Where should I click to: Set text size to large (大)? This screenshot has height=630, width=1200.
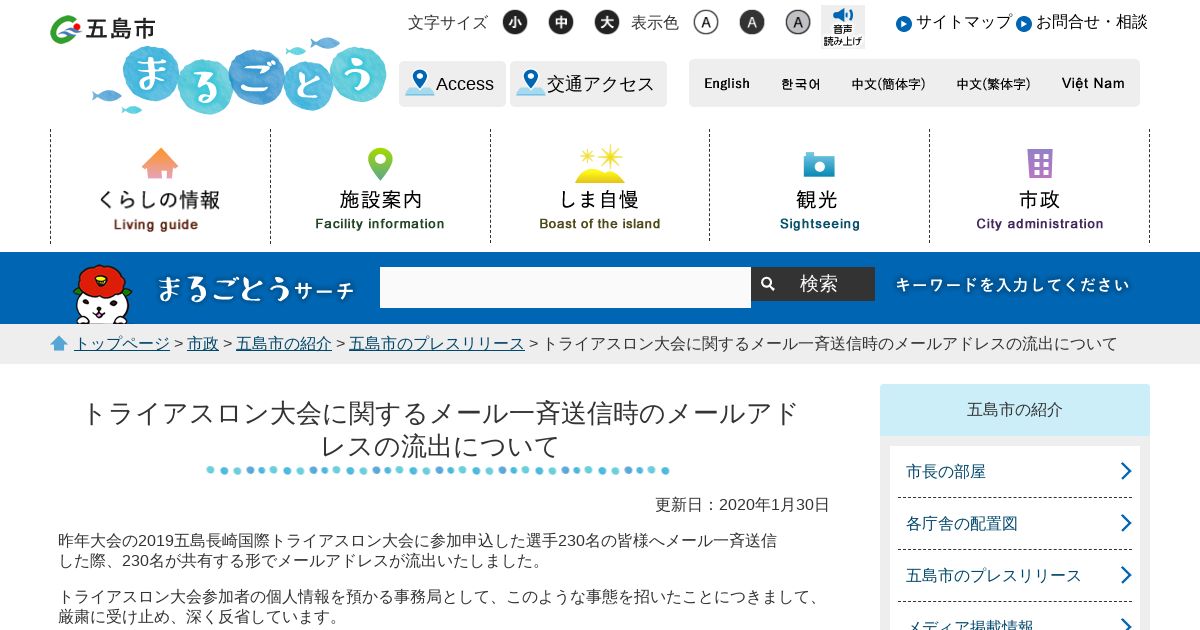click(607, 22)
